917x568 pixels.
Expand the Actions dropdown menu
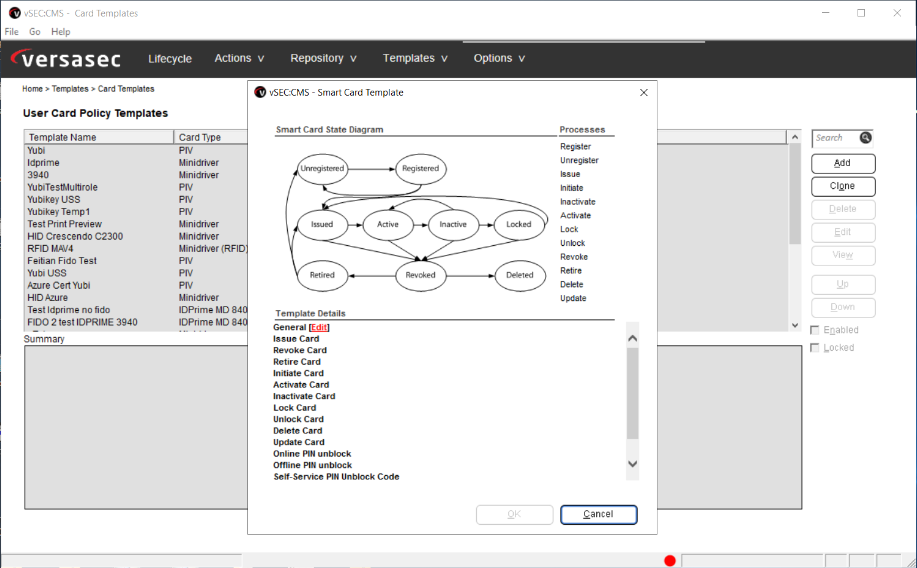coord(239,58)
